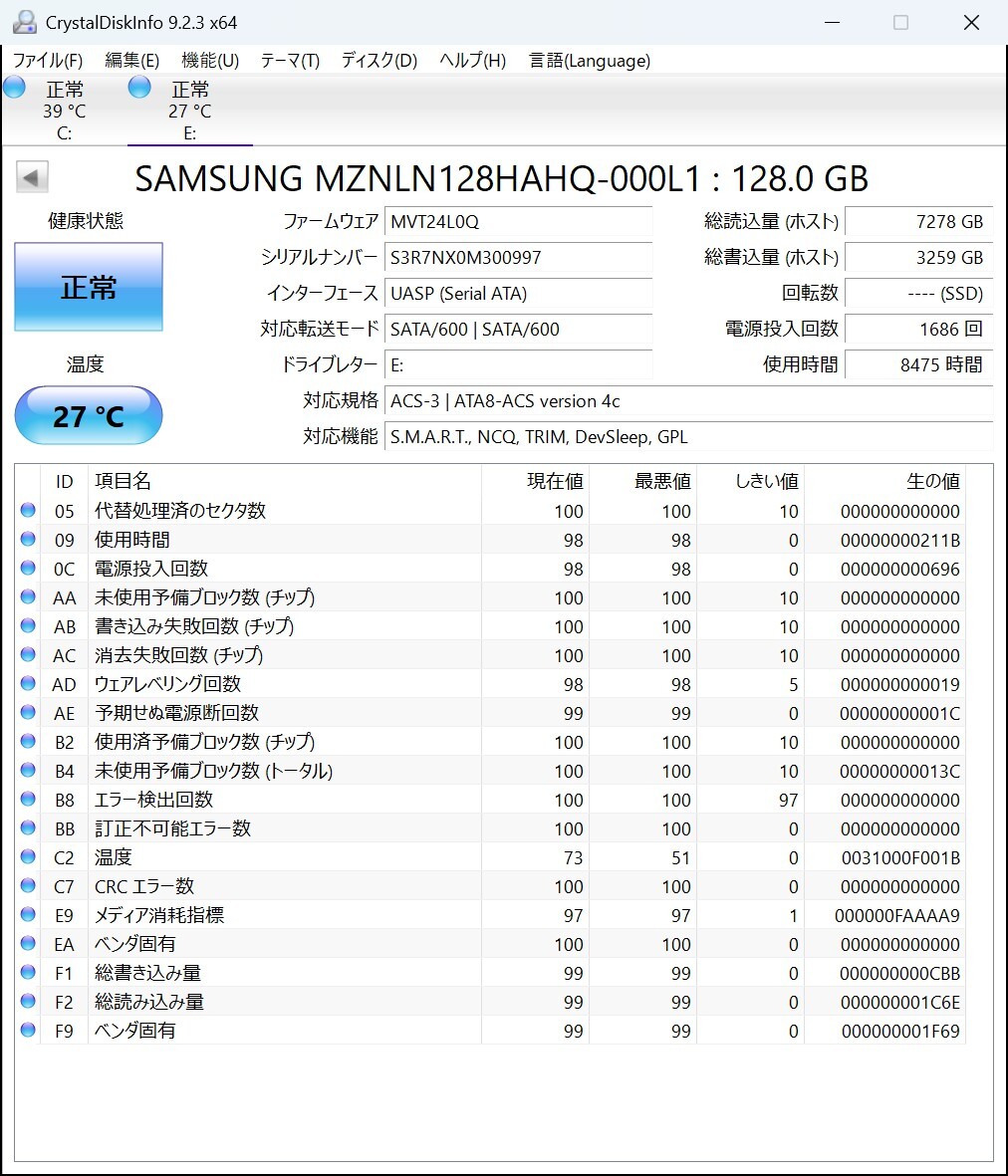Click status orb for temperature row C2
The height and width of the screenshot is (1176, 1008).
pos(28,857)
